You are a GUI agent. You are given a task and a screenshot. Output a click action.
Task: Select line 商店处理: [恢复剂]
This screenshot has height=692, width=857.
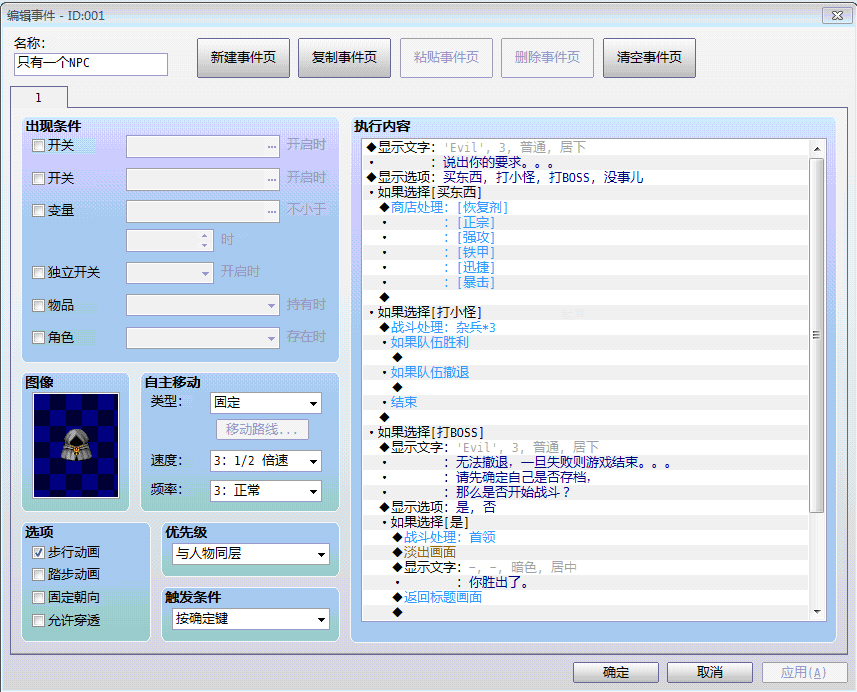[x=585, y=207]
